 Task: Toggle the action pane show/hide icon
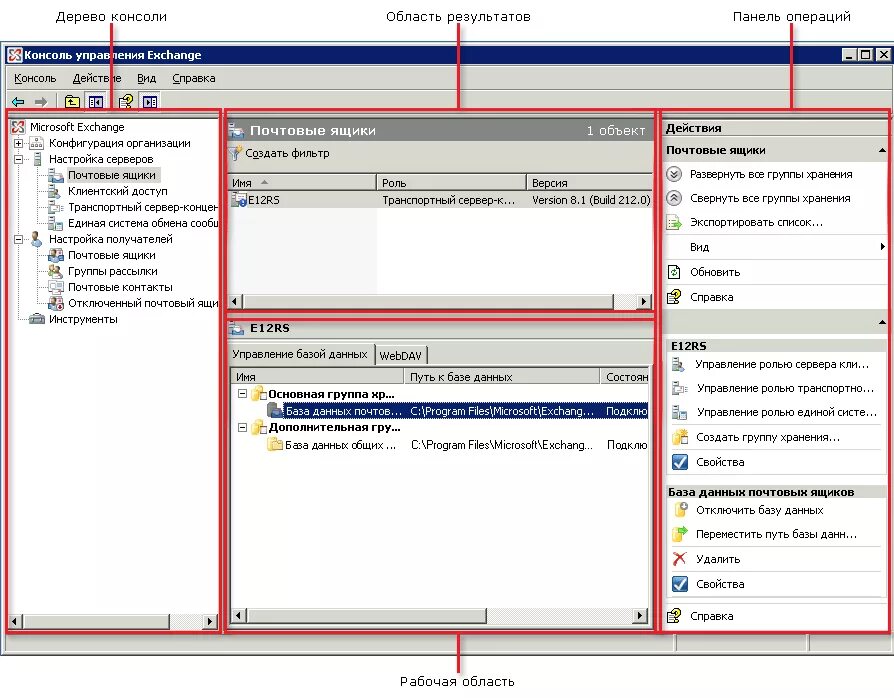(149, 102)
